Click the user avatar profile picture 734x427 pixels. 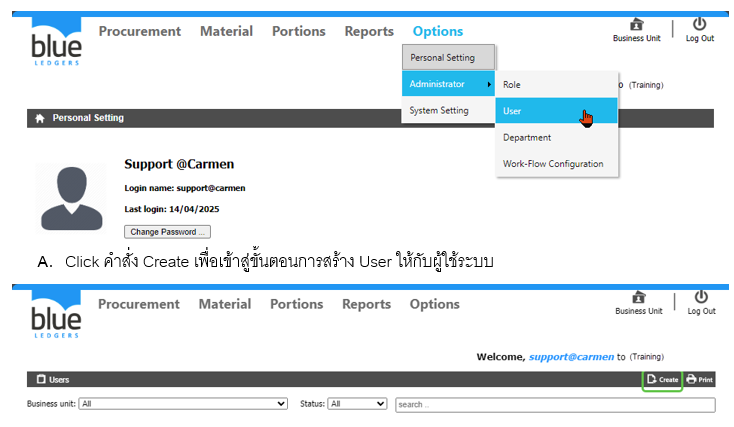pos(71,198)
